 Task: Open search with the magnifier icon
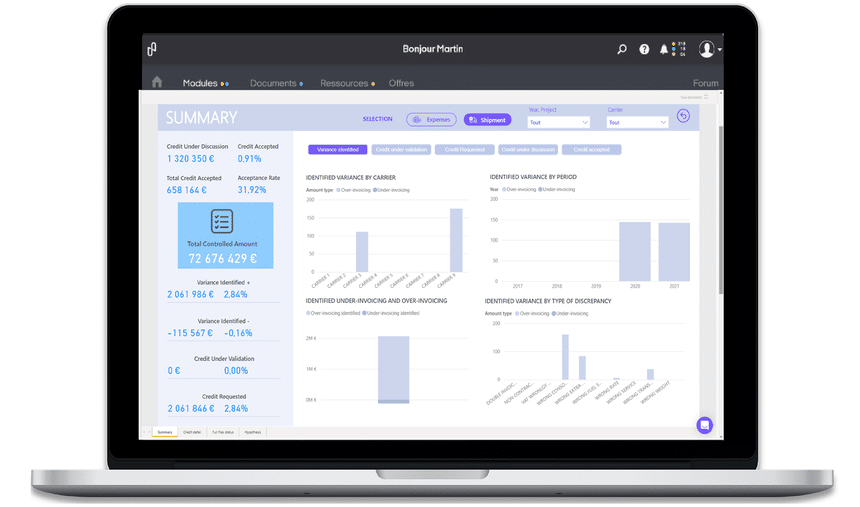622,49
